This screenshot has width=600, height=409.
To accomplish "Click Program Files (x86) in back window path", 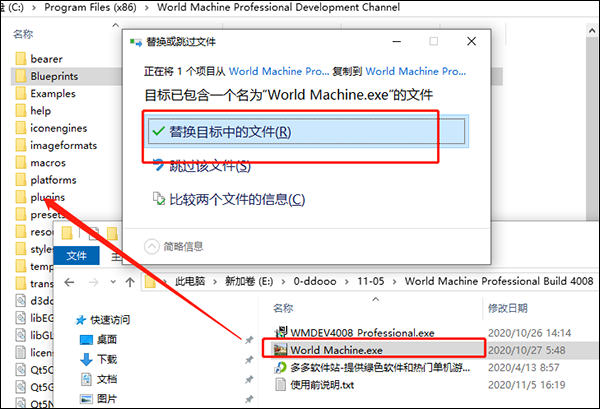I will (90, 7).
